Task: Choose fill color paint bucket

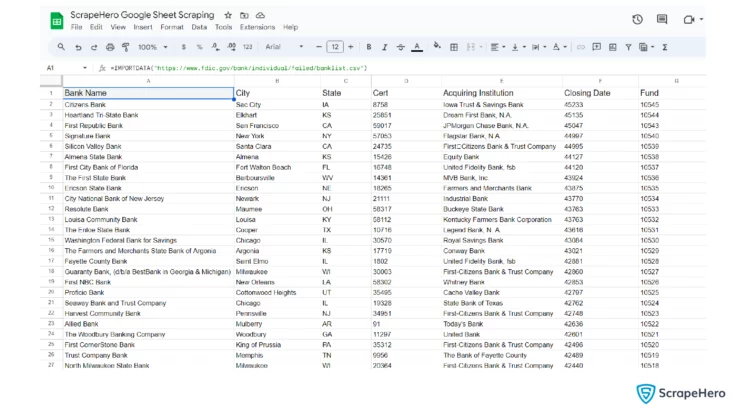Action: [437, 46]
